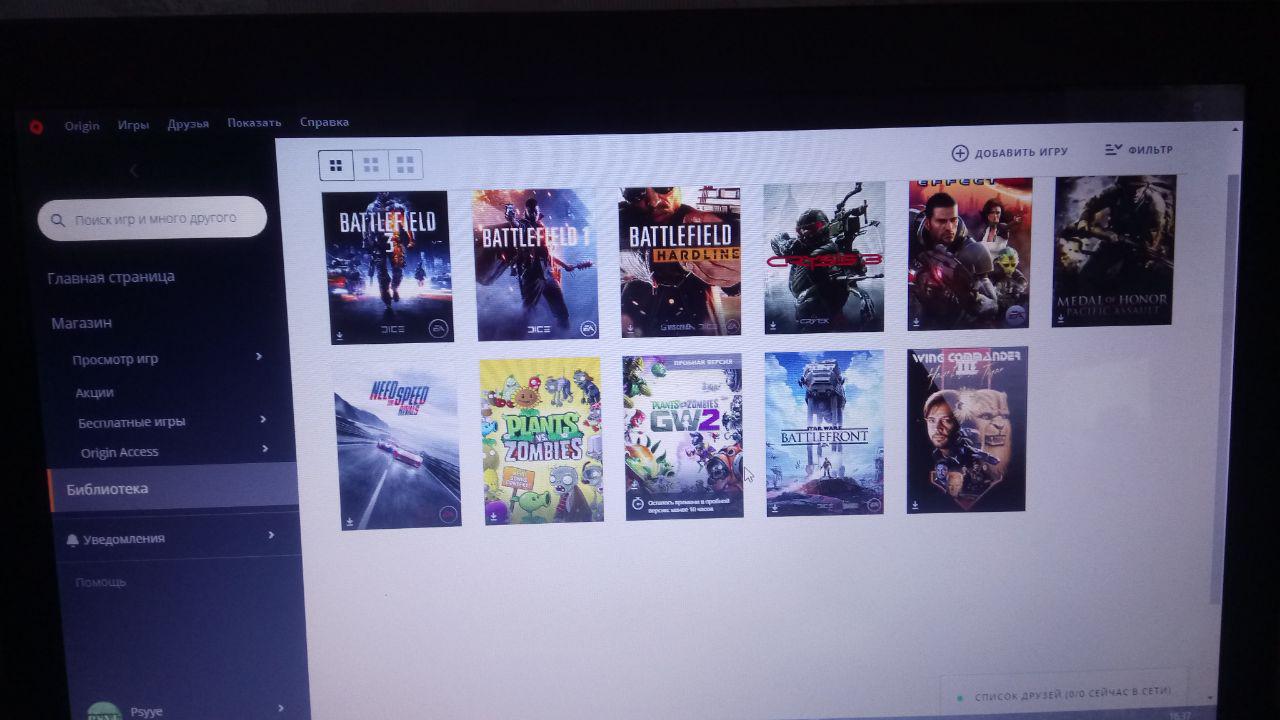1280x720 pixels.
Task: Select the Wing Commander III cover
Action: pos(966,430)
